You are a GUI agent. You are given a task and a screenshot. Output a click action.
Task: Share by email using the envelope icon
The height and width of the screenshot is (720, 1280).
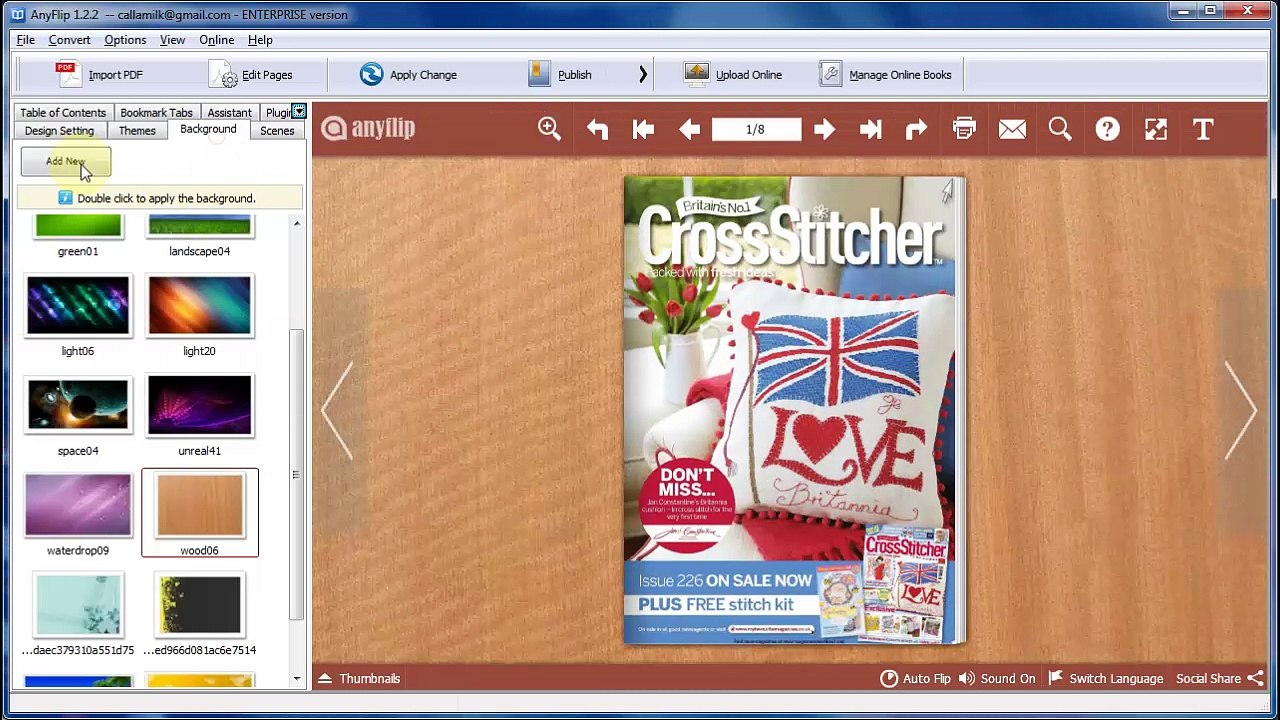pyautogui.click(x=1012, y=129)
